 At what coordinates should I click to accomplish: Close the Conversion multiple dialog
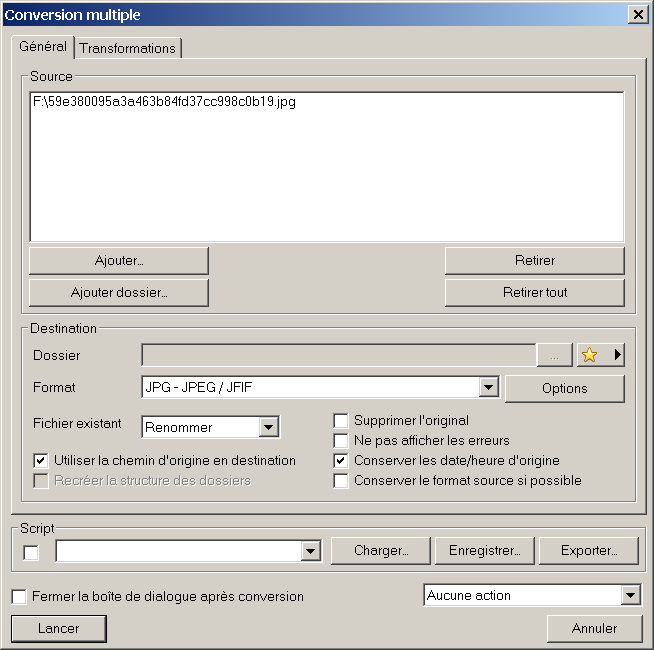pos(638,15)
